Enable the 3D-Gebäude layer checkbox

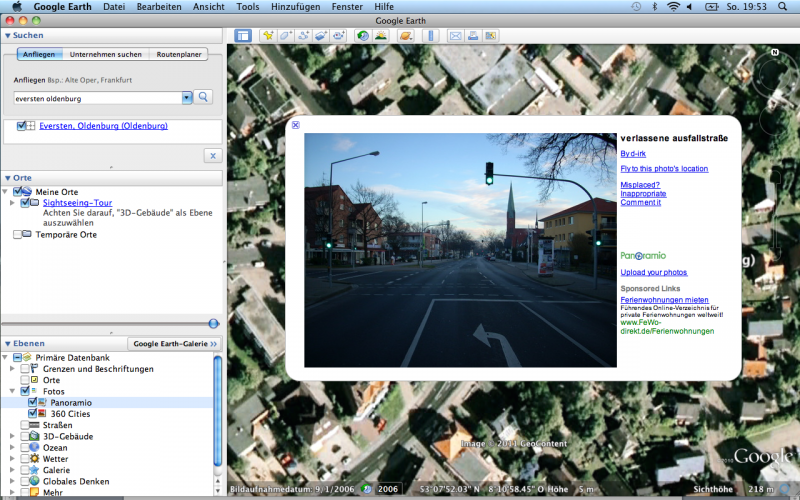(26, 437)
